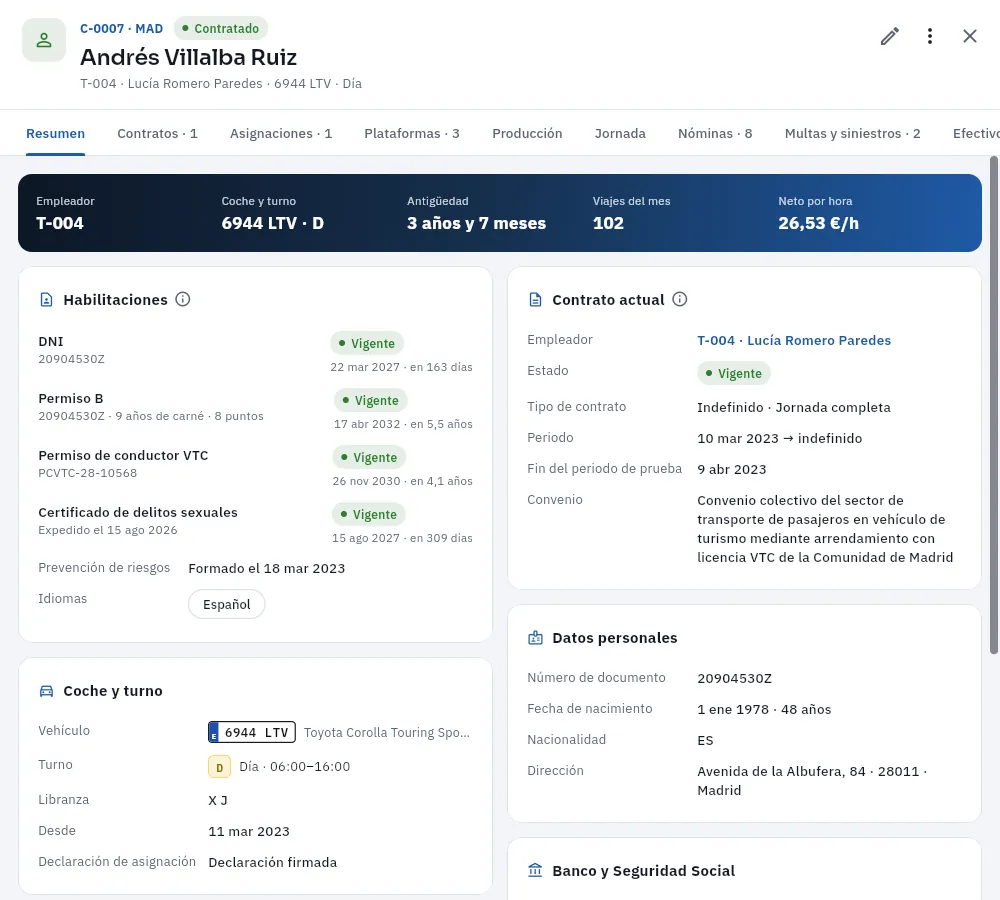This screenshot has width=1000, height=900.
Task: Open the Contratos · 1 tab
Action: click(x=158, y=133)
